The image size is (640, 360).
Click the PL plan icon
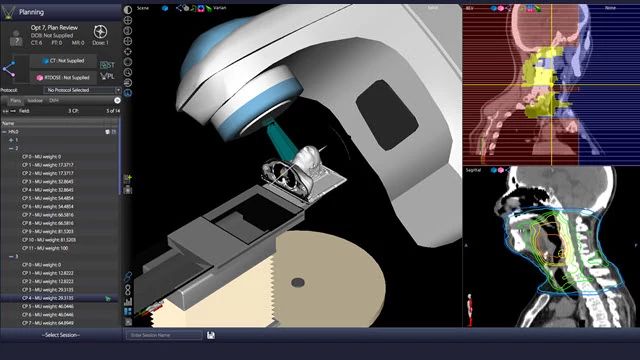pos(107,76)
